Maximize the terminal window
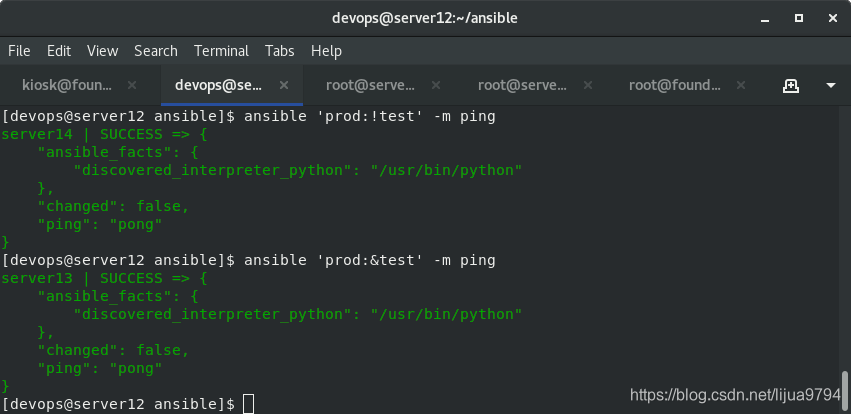The width and height of the screenshot is (851, 414). coord(799,18)
